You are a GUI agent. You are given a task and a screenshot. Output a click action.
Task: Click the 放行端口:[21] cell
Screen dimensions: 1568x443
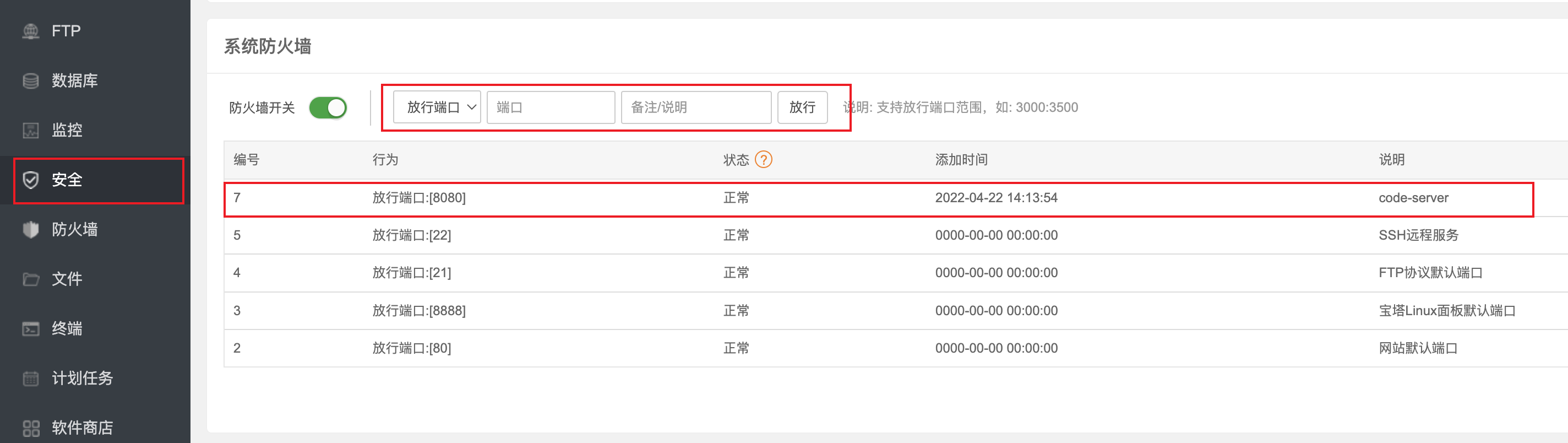pyautogui.click(x=411, y=272)
